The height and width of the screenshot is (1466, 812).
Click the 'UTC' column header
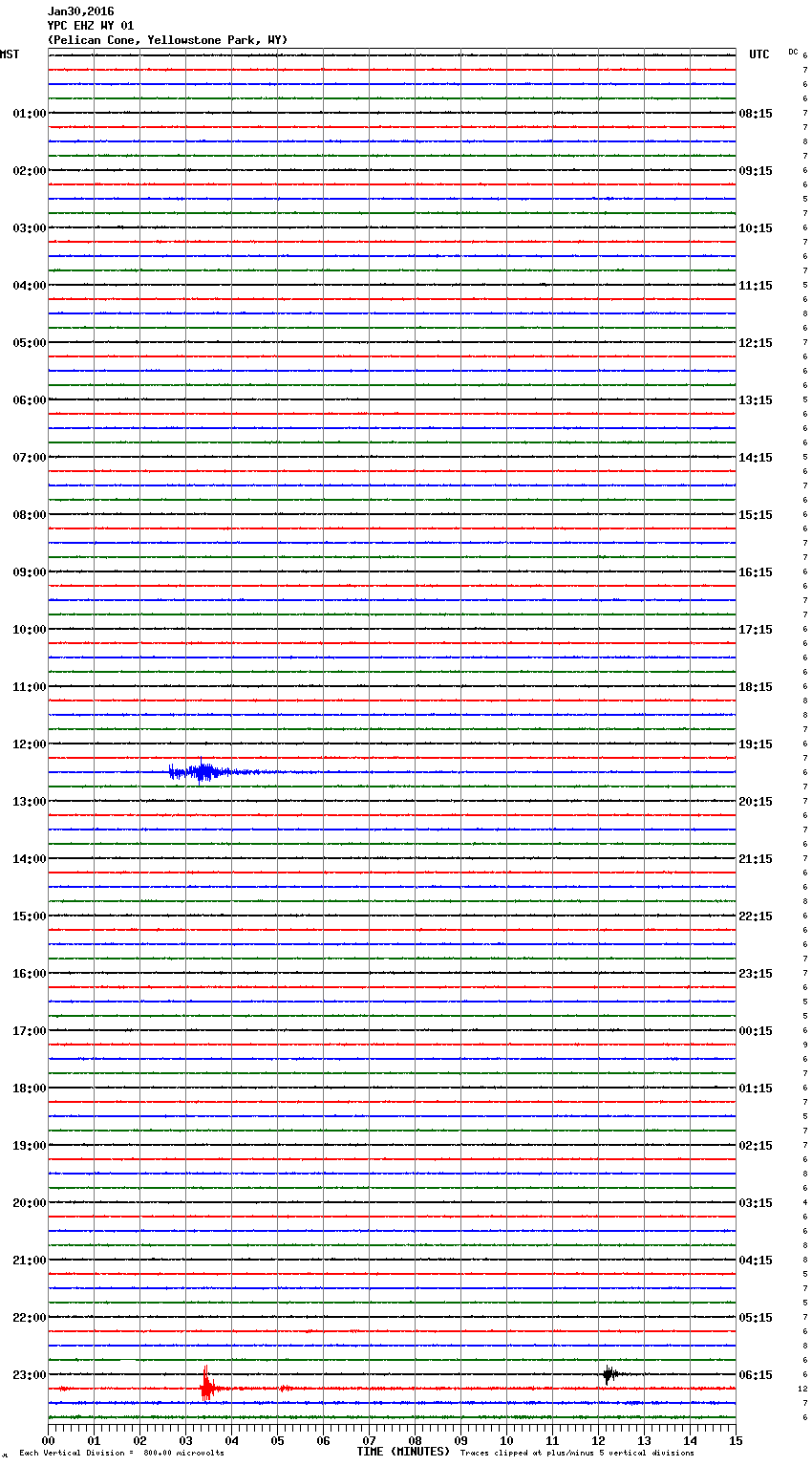[759, 54]
